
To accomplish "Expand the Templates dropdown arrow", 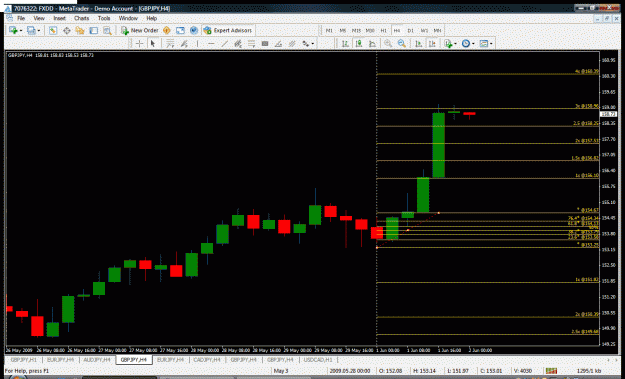I will pos(491,44).
